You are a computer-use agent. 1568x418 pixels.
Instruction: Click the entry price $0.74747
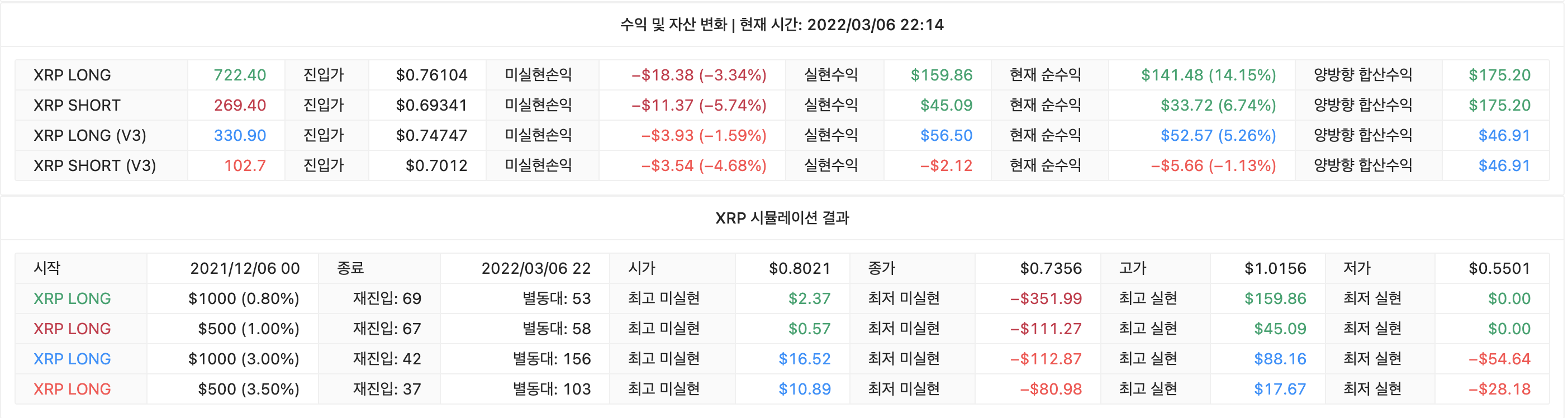(431, 135)
